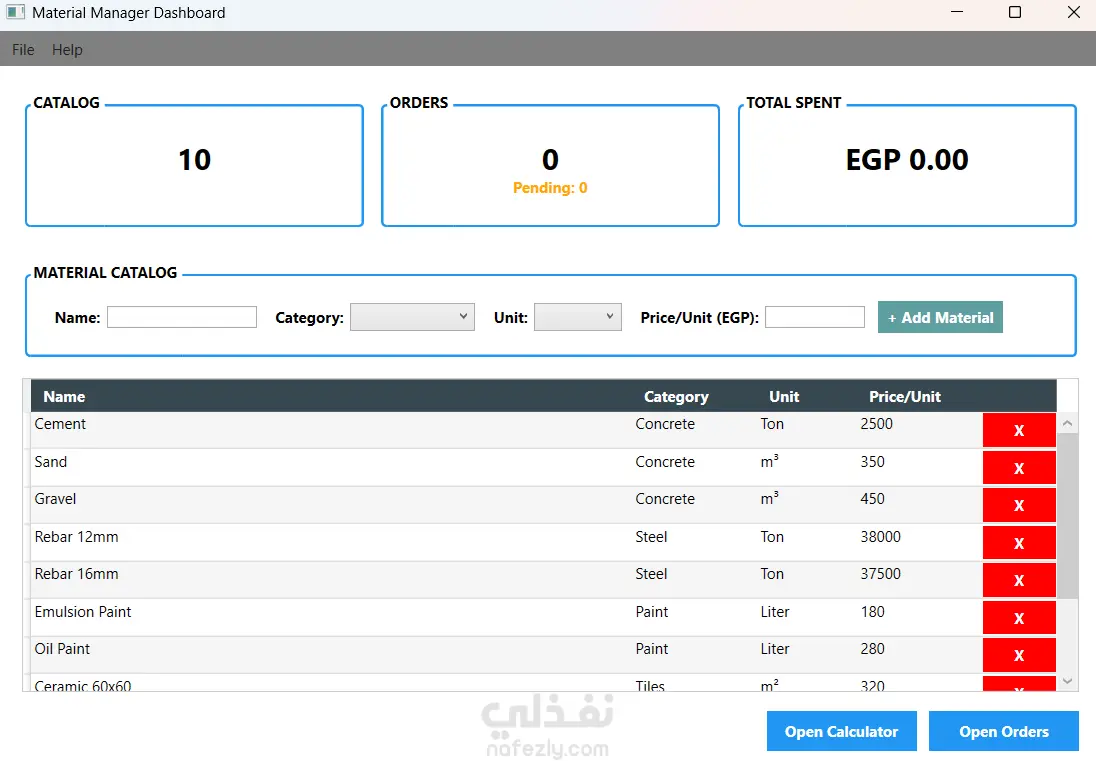Click the scrollbar up arrow in table
Viewport: 1096px width, 761px height.
[x=1067, y=423]
